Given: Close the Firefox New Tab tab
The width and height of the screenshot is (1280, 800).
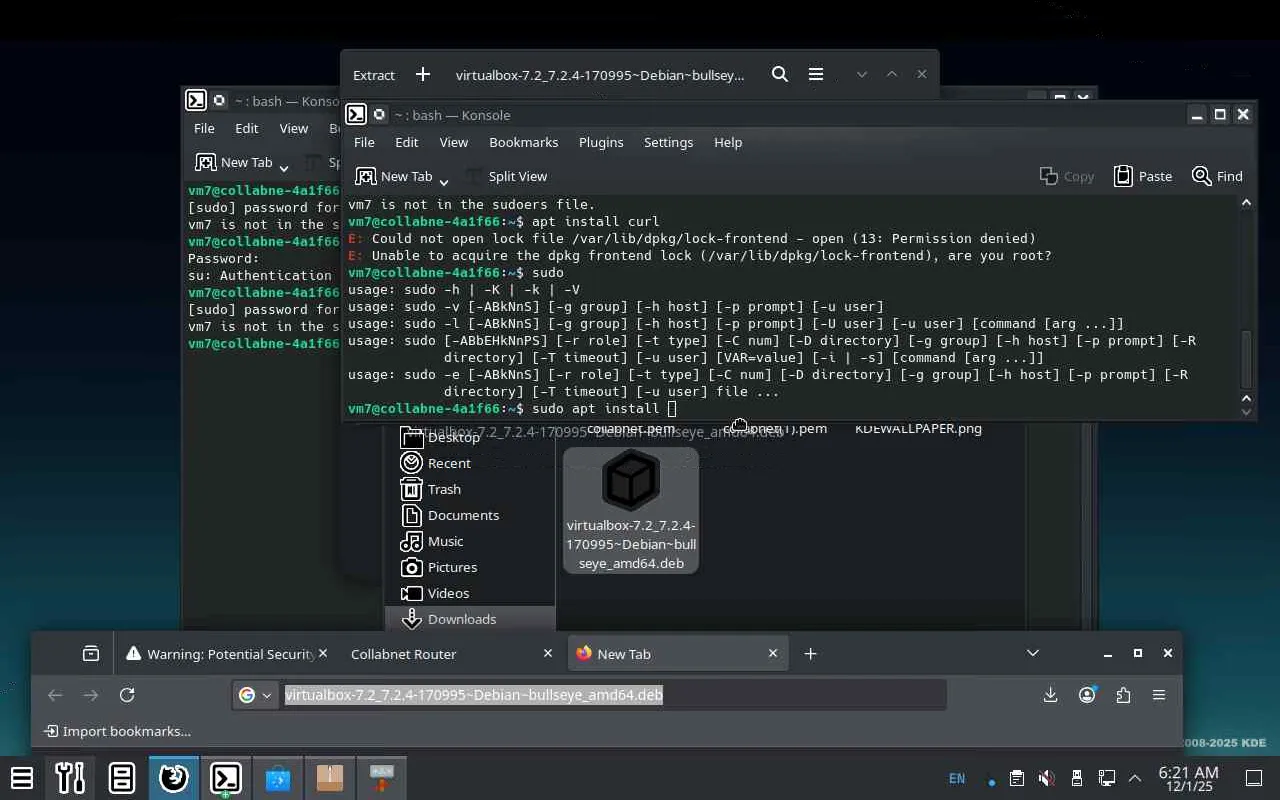Looking at the screenshot, I should tap(772, 653).
